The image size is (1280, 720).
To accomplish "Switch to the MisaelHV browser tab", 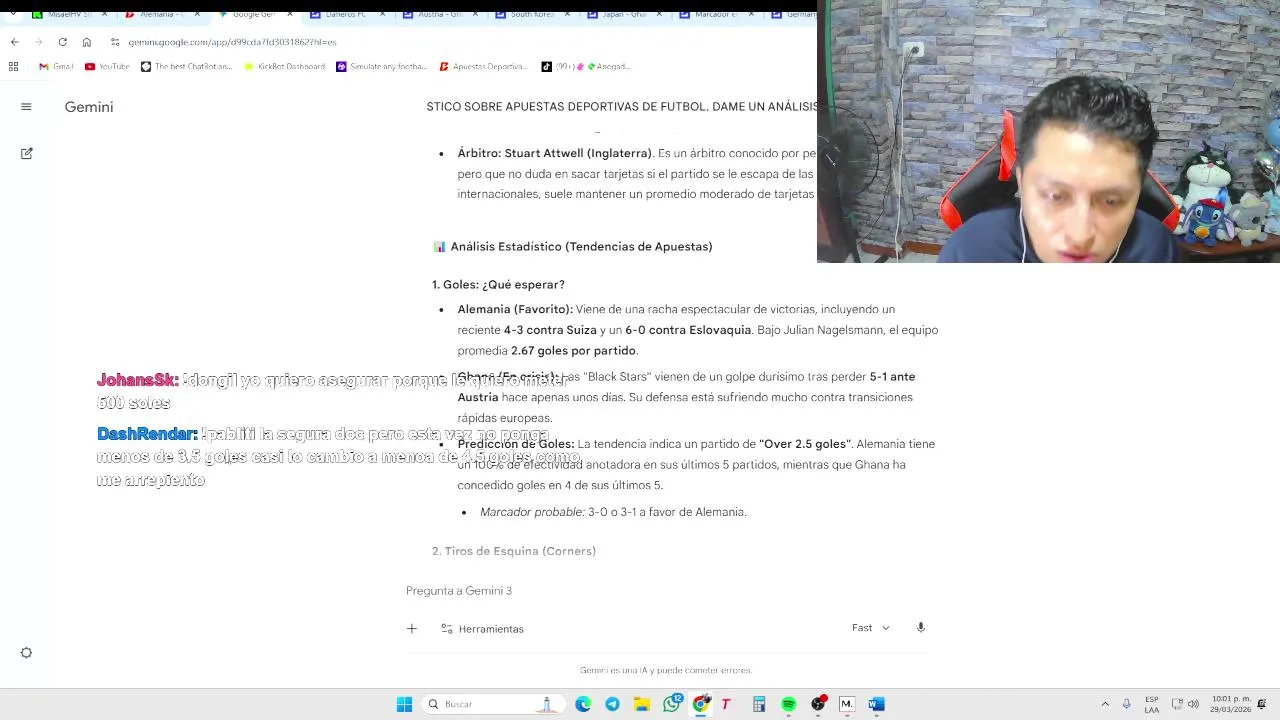I will pyautogui.click(x=68, y=15).
